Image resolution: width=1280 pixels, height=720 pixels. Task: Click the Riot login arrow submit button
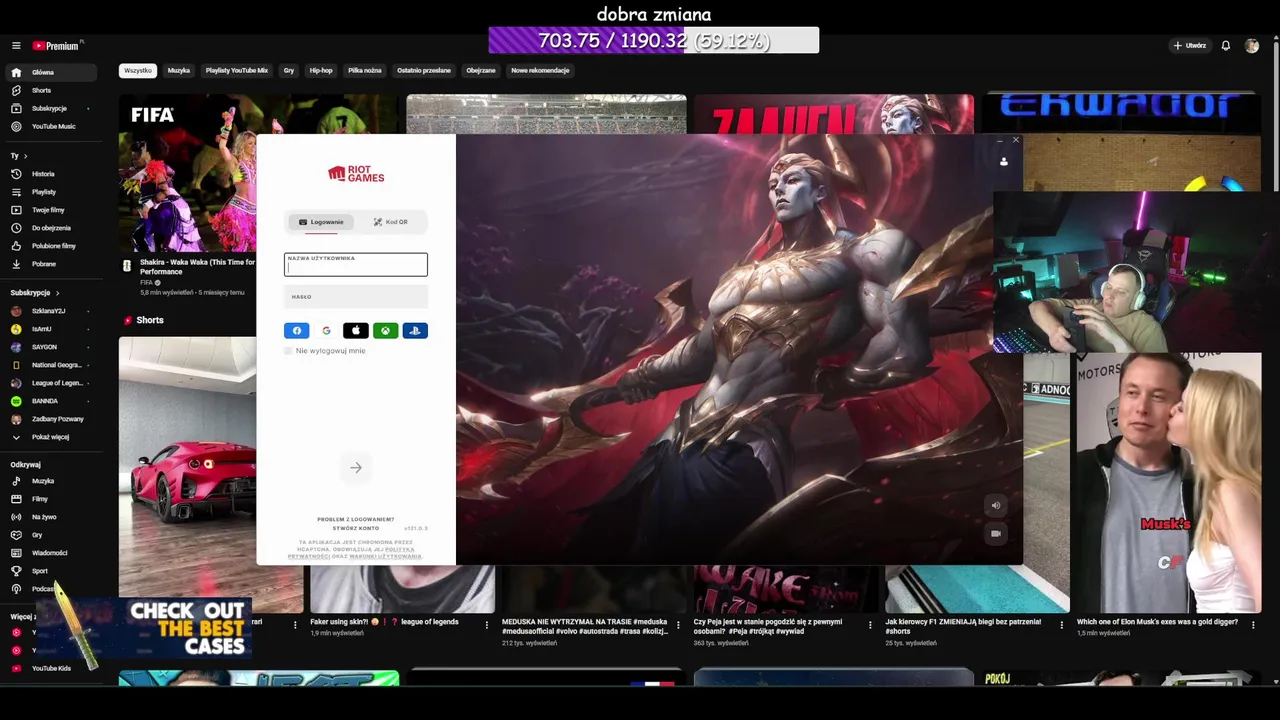coord(355,467)
